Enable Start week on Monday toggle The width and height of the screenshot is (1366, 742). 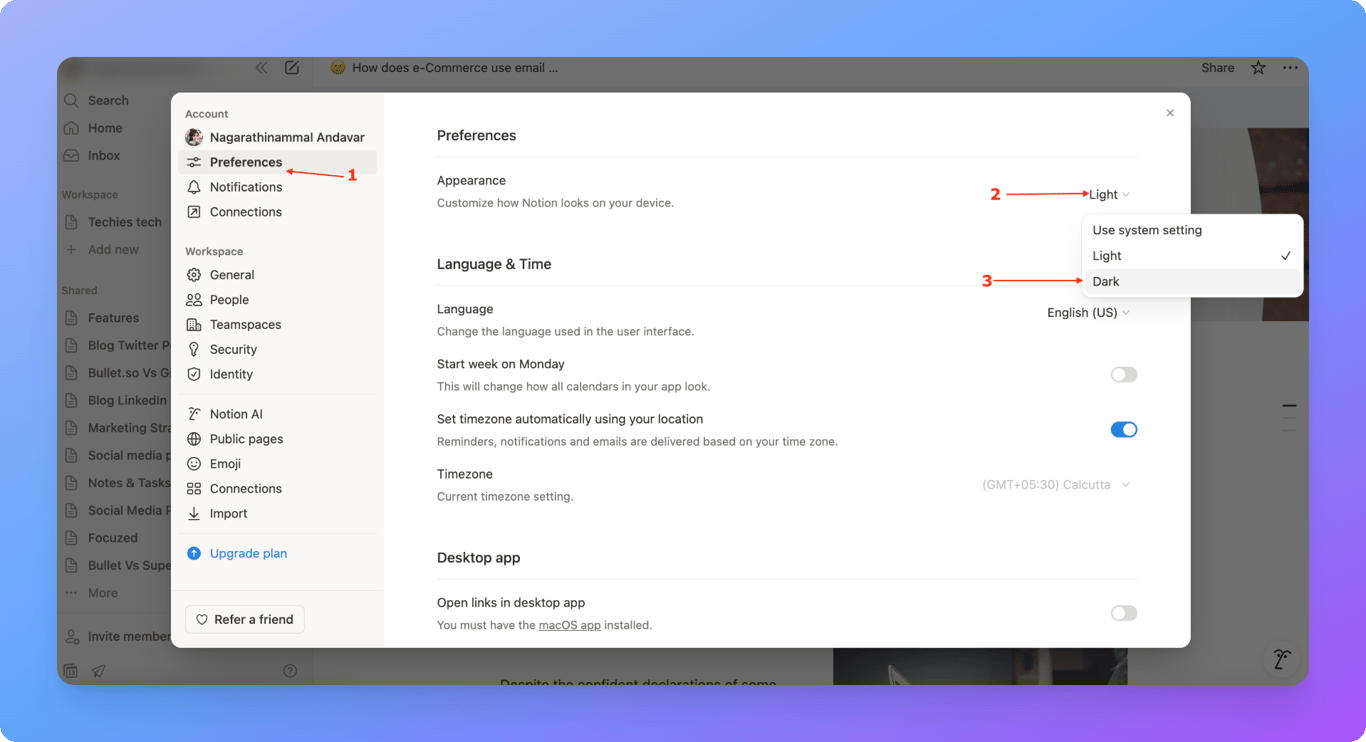[x=1124, y=375]
